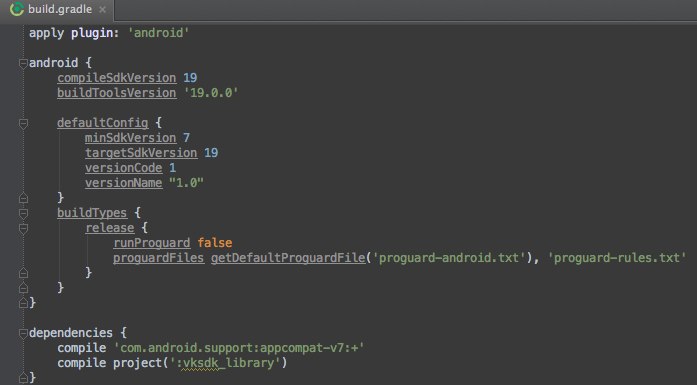
Task: Click the Gradle file icon on tab
Action: click(17, 9)
